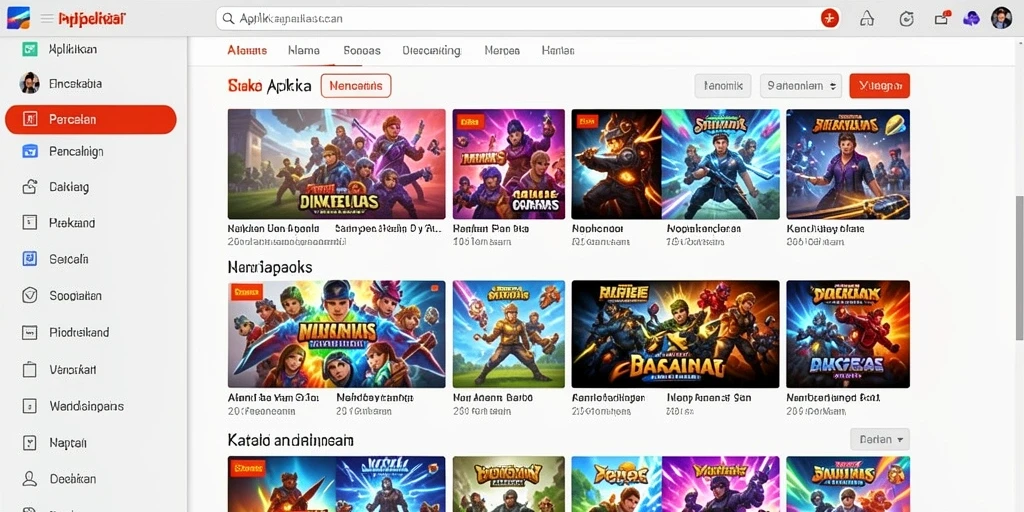Open the user profile avatar

(1001, 18)
